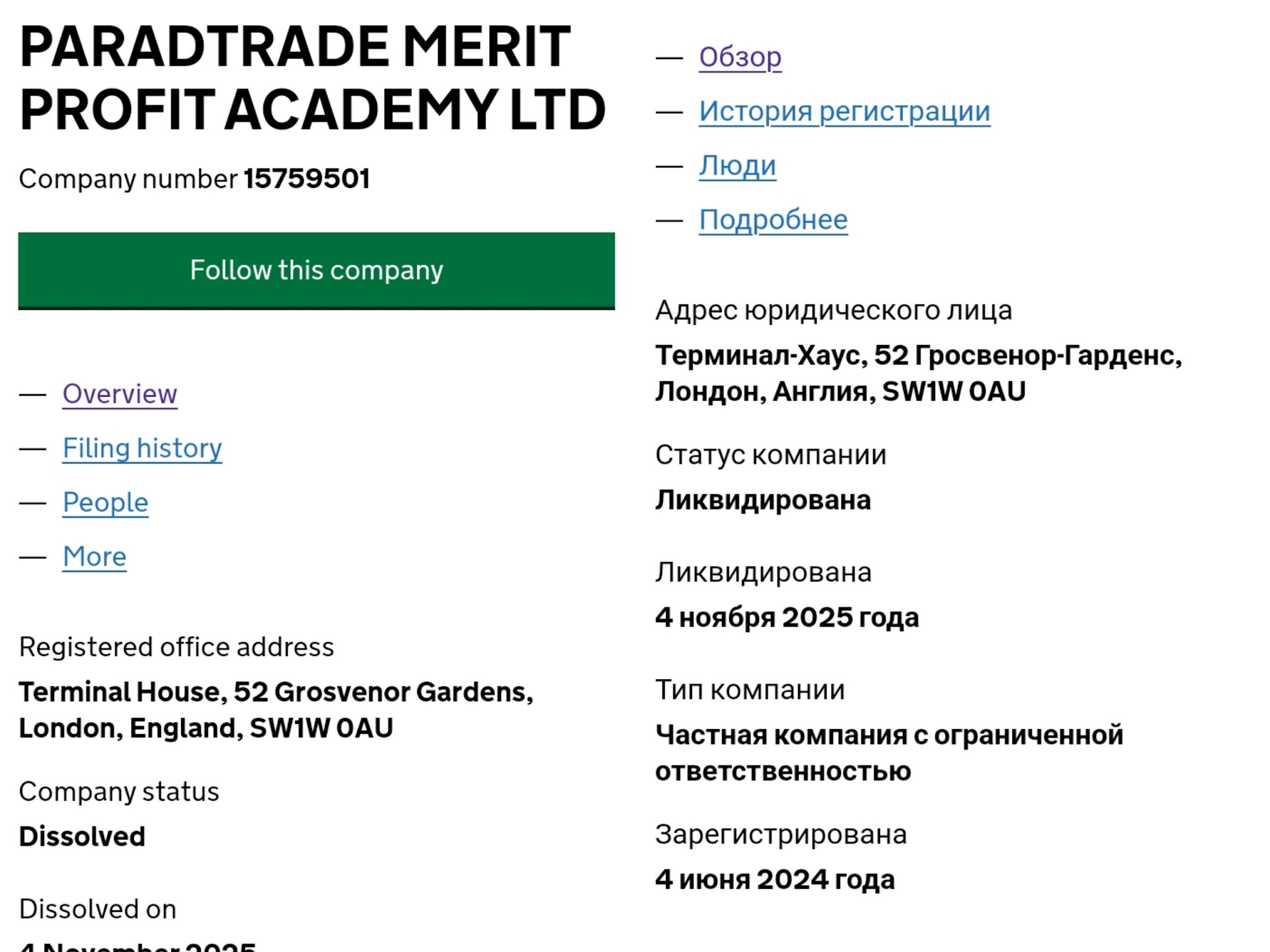Click the bold Dissolved status value
The width and height of the screenshot is (1270, 952).
[x=82, y=837]
